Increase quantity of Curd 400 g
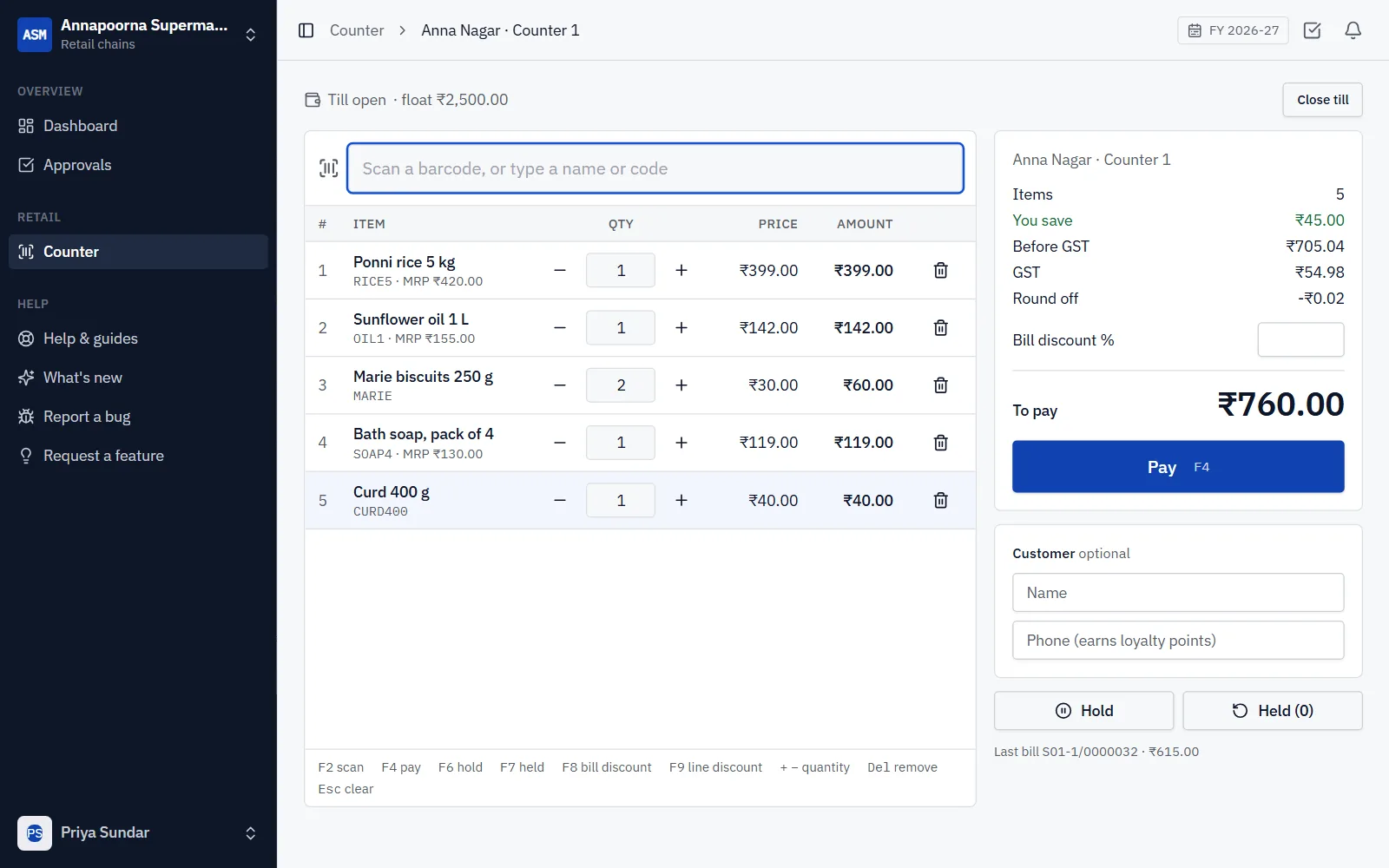Viewport: 1389px width, 868px height. pyautogui.click(x=681, y=501)
